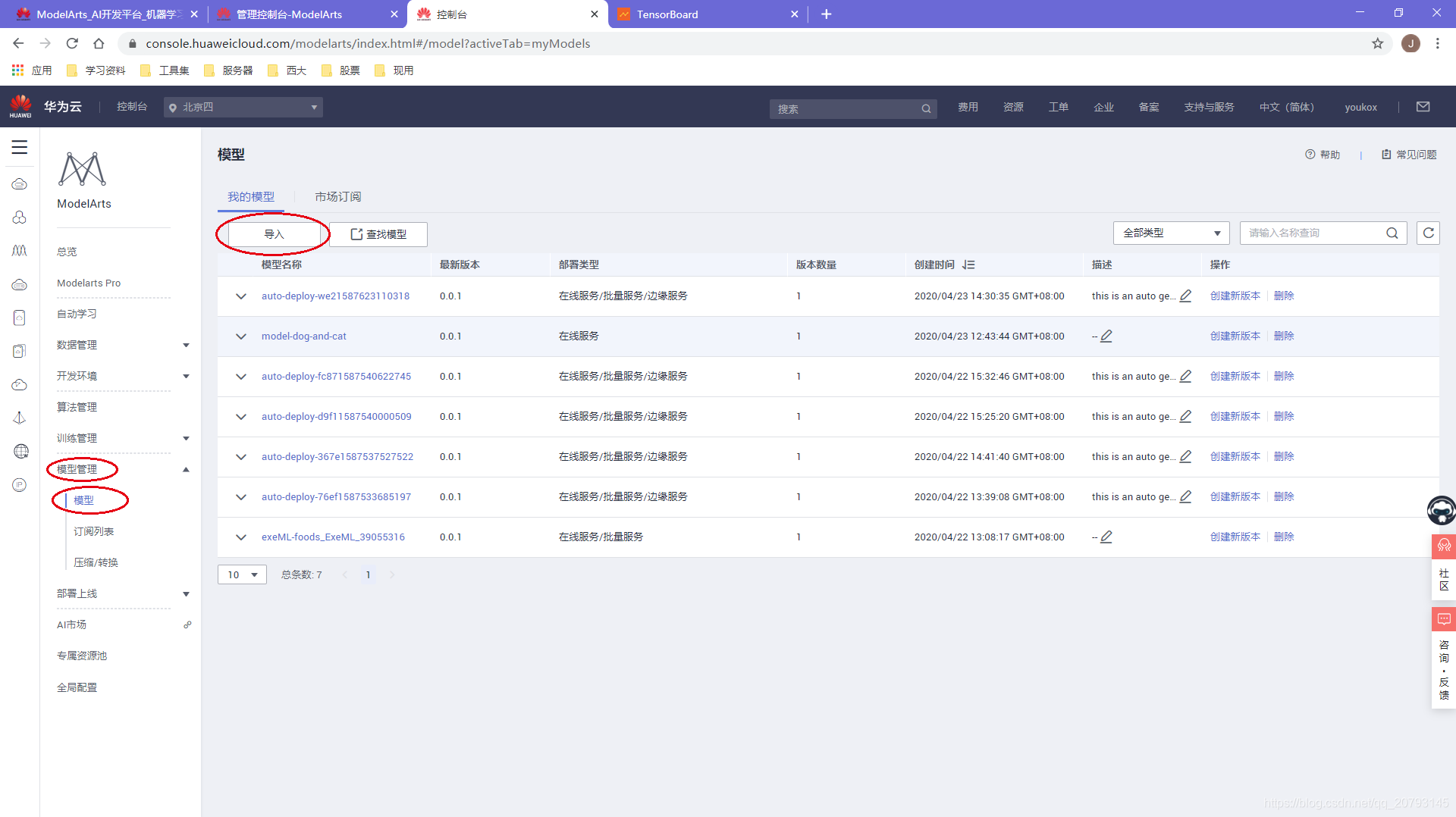This screenshot has width=1456, height=817.
Task: Edit description of auto-deploy-fc871587540622745
Action: pos(1186,376)
